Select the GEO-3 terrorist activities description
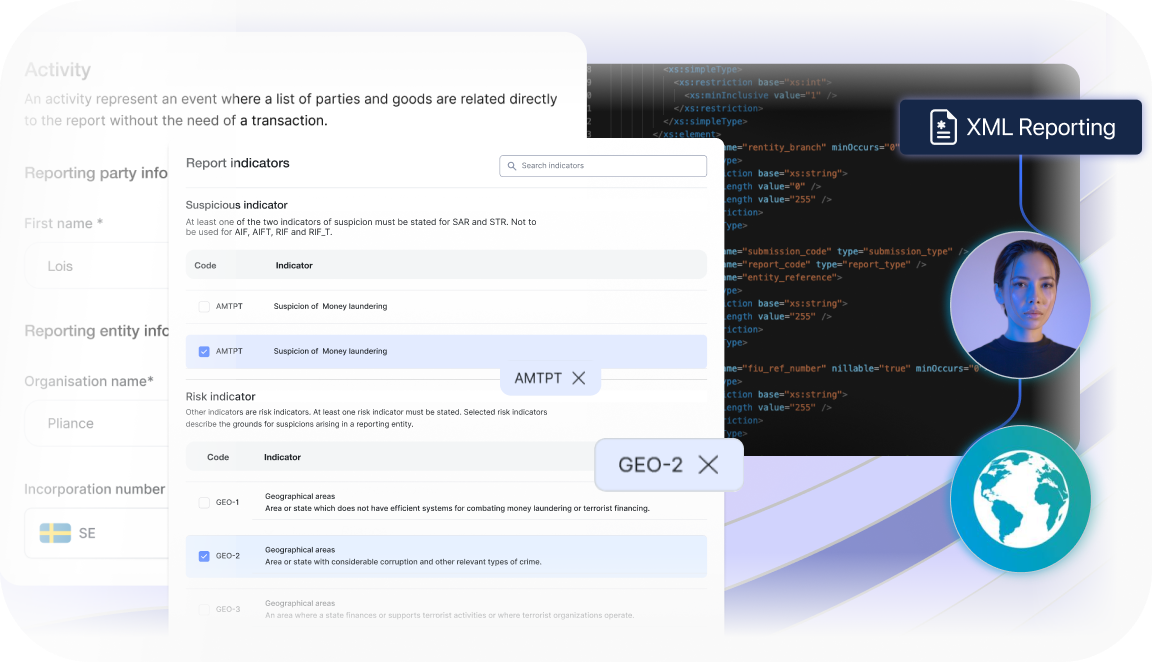Viewport: 1152px width, 662px height. coord(449,616)
